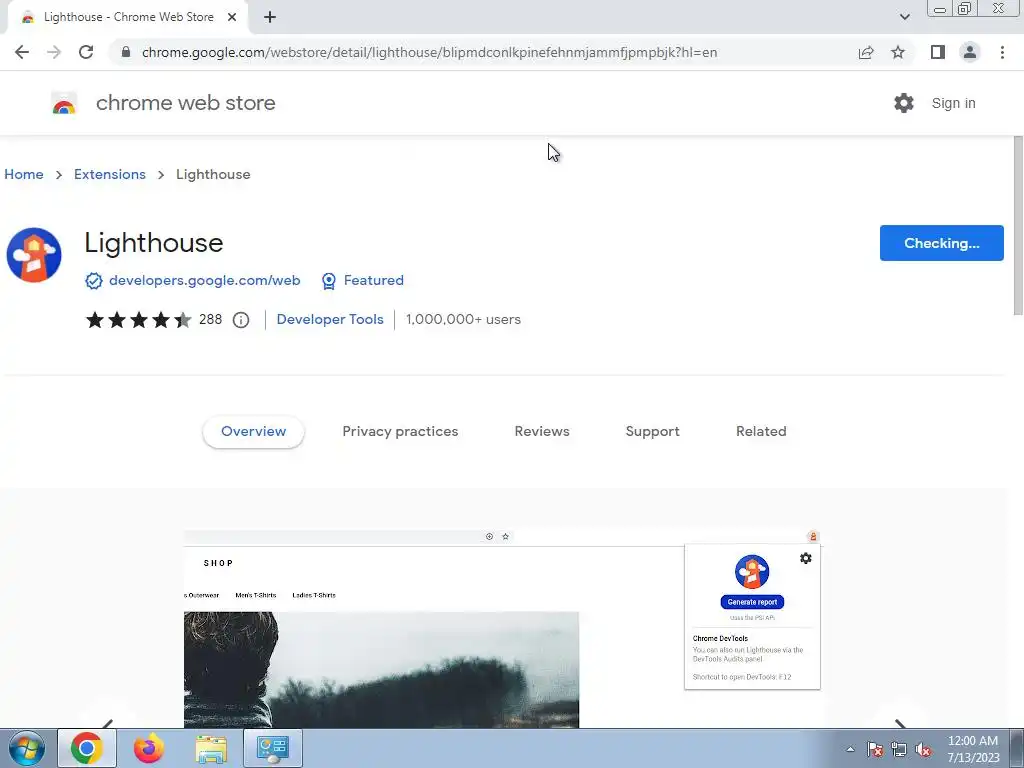Screen dimensions: 1024x768
Task: Open the taskbar clock showing 12:00 AM
Action: click(x=973, y=749)
